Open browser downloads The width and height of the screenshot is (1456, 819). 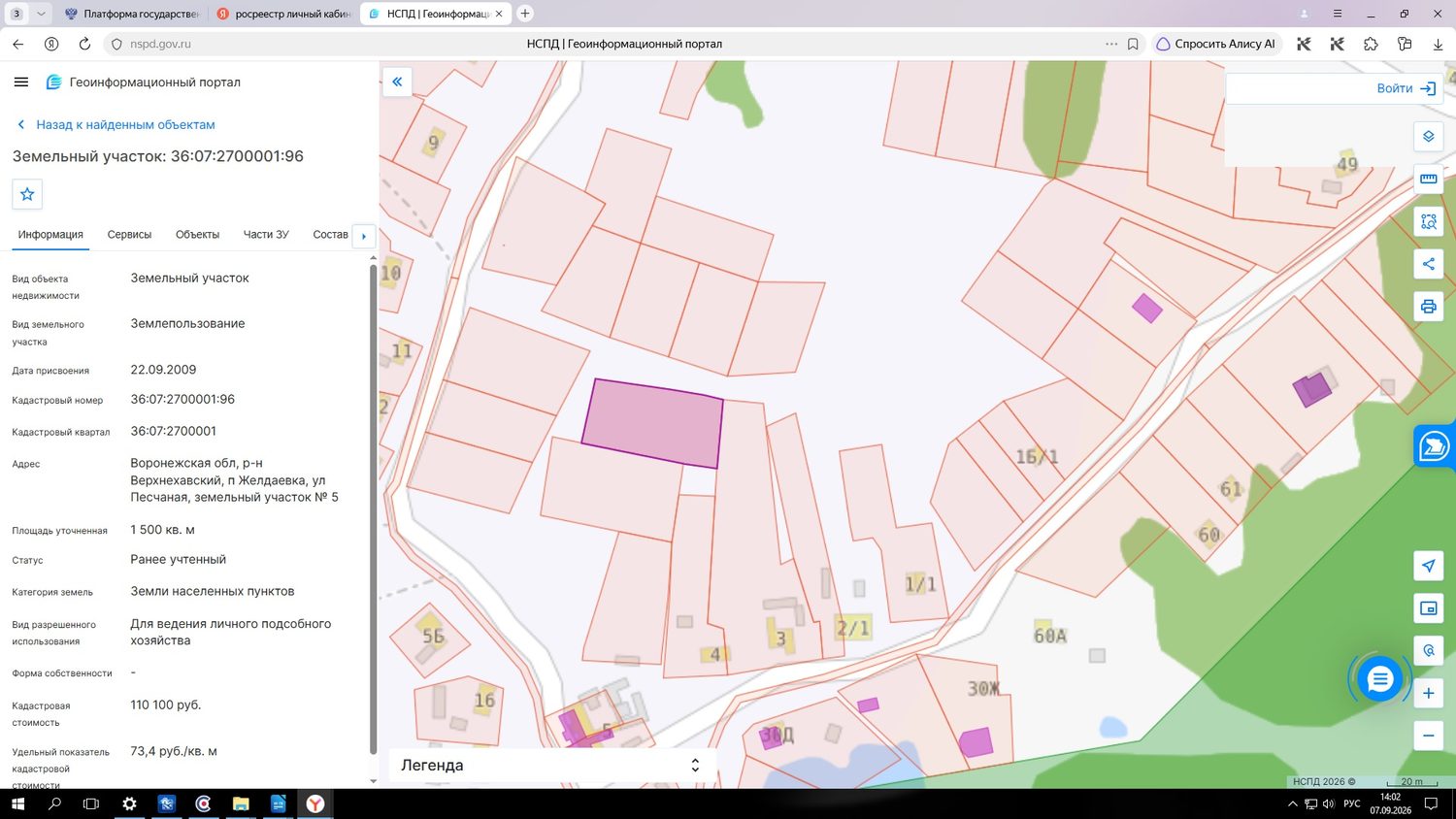tap(1438, 44)
